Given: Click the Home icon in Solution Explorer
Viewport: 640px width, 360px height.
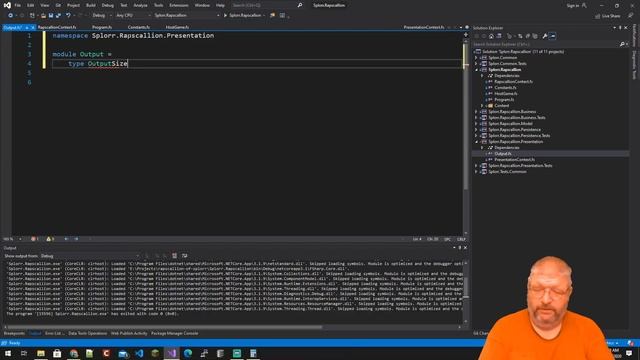Looking at the screenshot, I should point(491,36).
